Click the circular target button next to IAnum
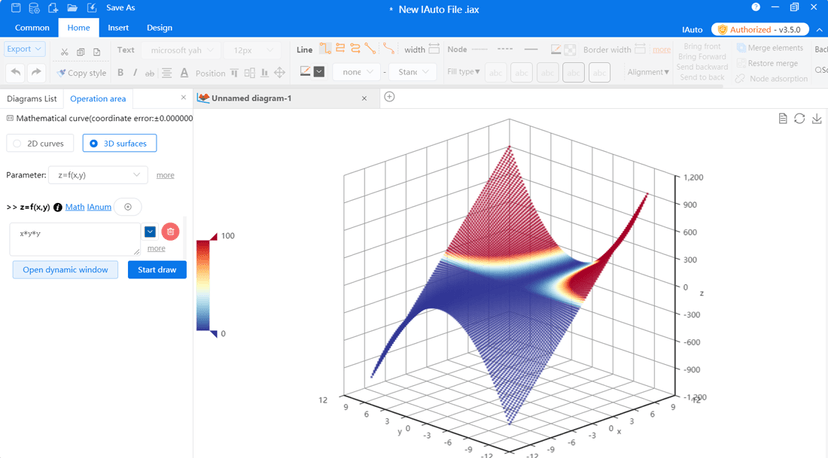The image size is (828, 458). click(128, 207)
